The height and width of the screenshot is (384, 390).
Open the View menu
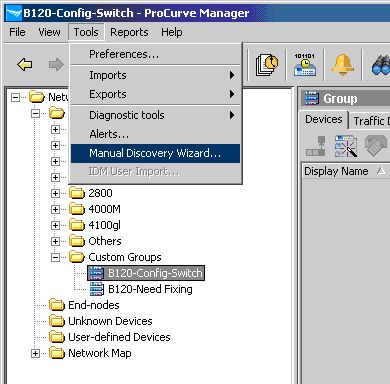tap(49, 32)
